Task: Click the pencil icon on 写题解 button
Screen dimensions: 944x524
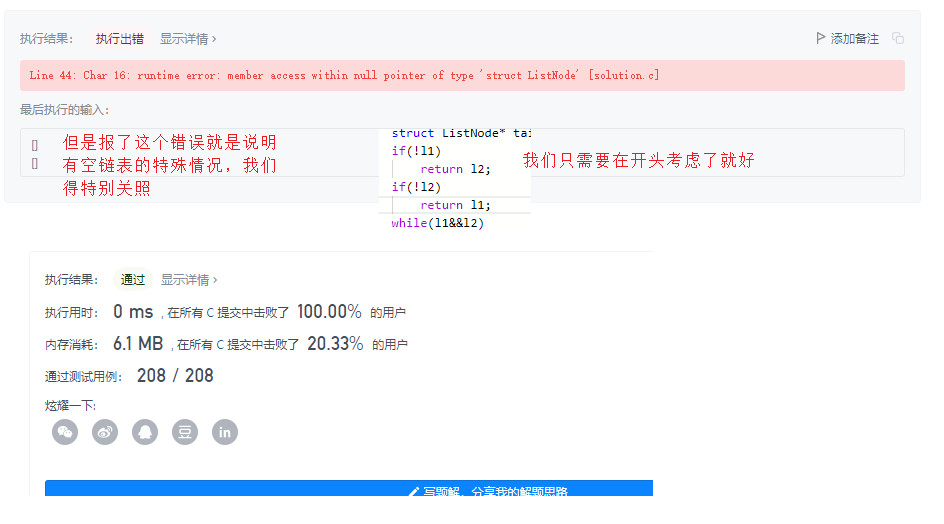Action: tap(414, 492)
